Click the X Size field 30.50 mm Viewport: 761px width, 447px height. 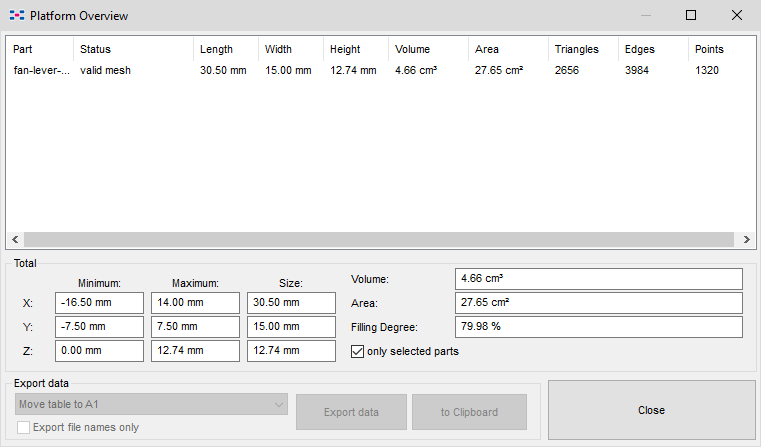click(291, 303)
